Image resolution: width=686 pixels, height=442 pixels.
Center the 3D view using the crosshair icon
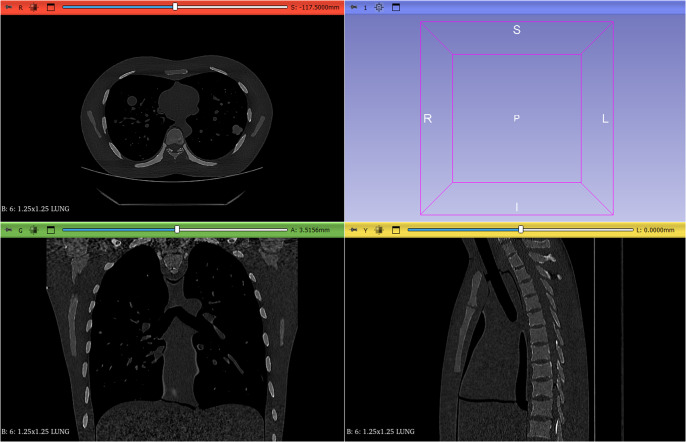click(379, 7)
